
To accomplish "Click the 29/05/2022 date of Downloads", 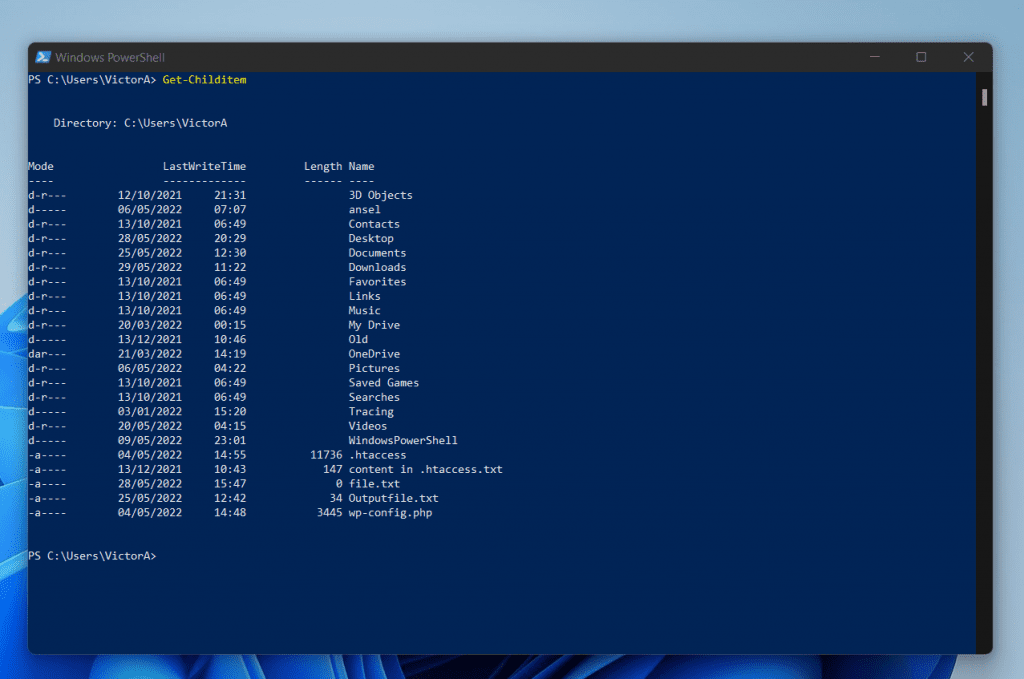I will [x=150, y=267].
